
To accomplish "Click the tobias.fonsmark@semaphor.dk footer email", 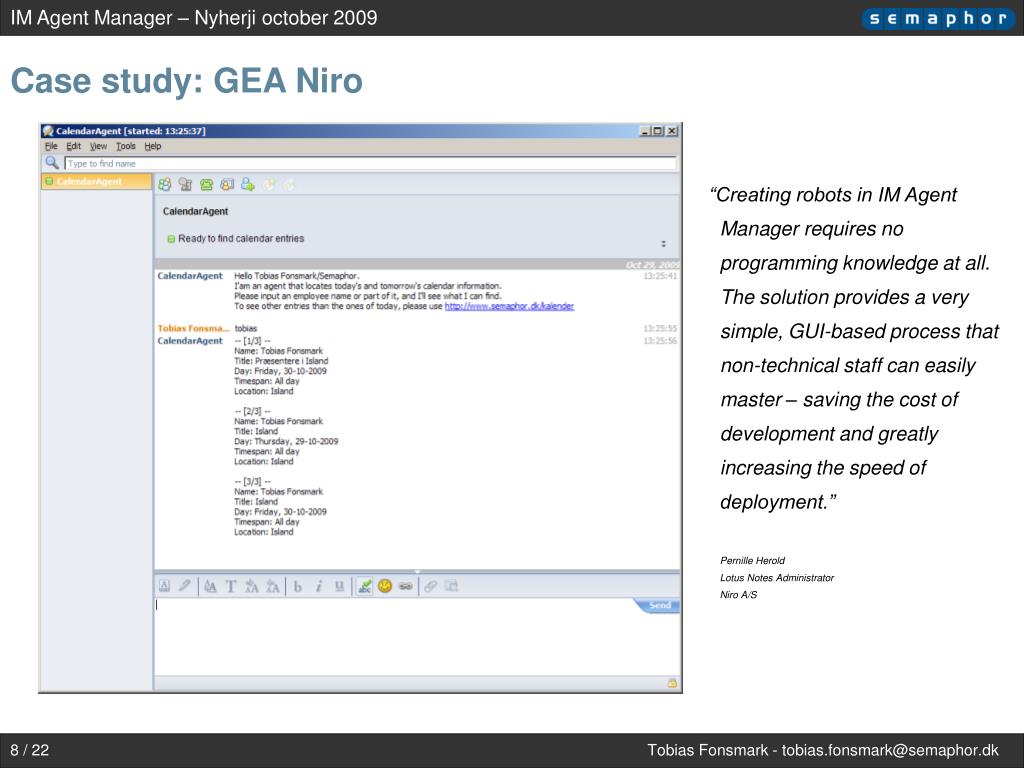I will [890, 750].
